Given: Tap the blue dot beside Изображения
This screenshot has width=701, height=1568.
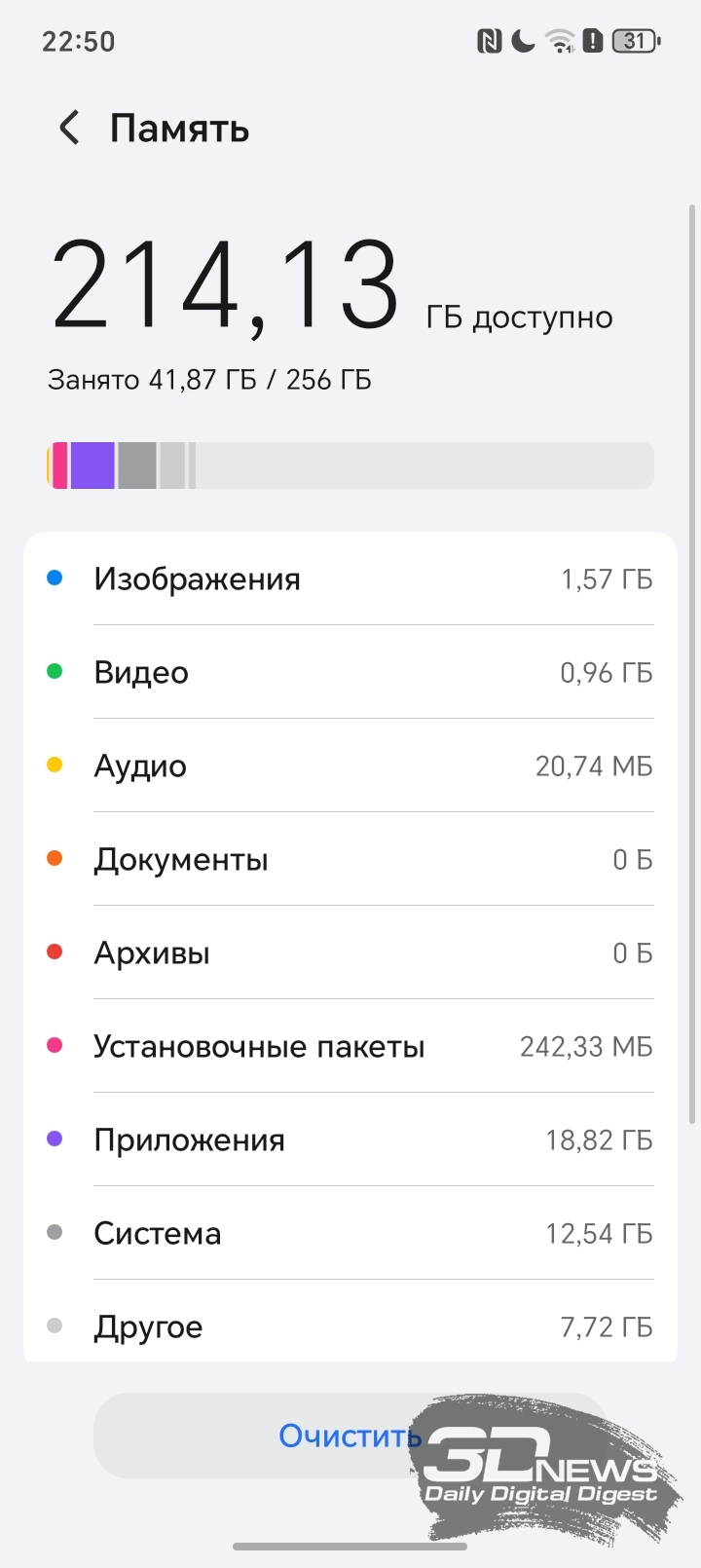Looking at the screenshot, I should [55, 579].
